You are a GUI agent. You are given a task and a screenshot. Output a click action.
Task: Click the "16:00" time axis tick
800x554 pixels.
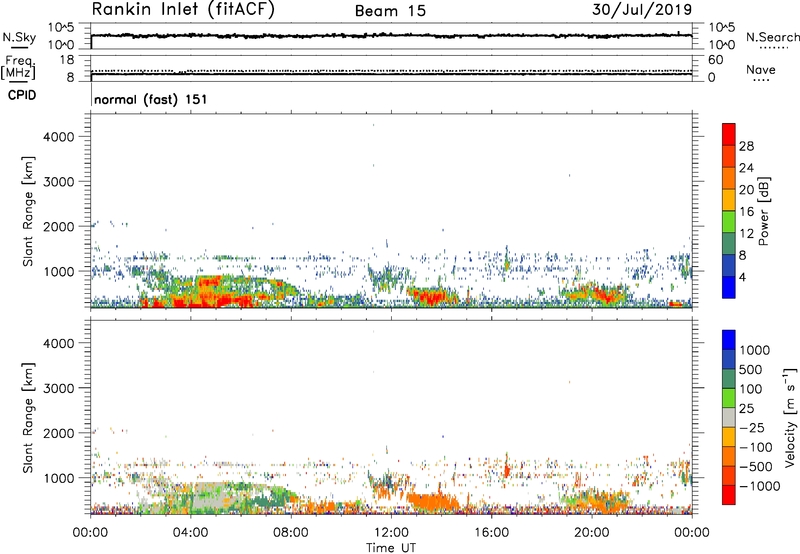tap(491, 533)
